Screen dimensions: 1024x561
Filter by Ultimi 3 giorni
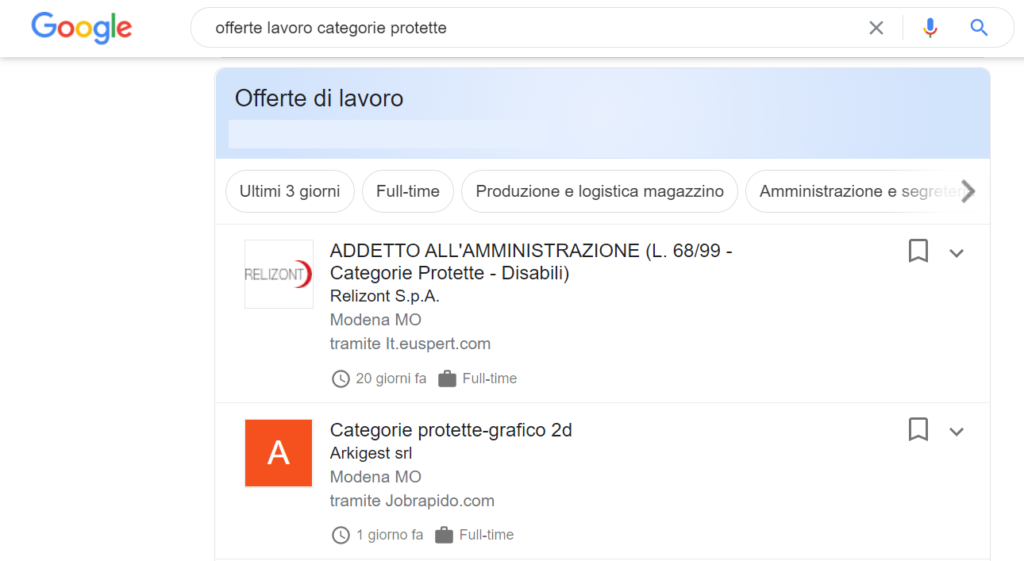290,191
